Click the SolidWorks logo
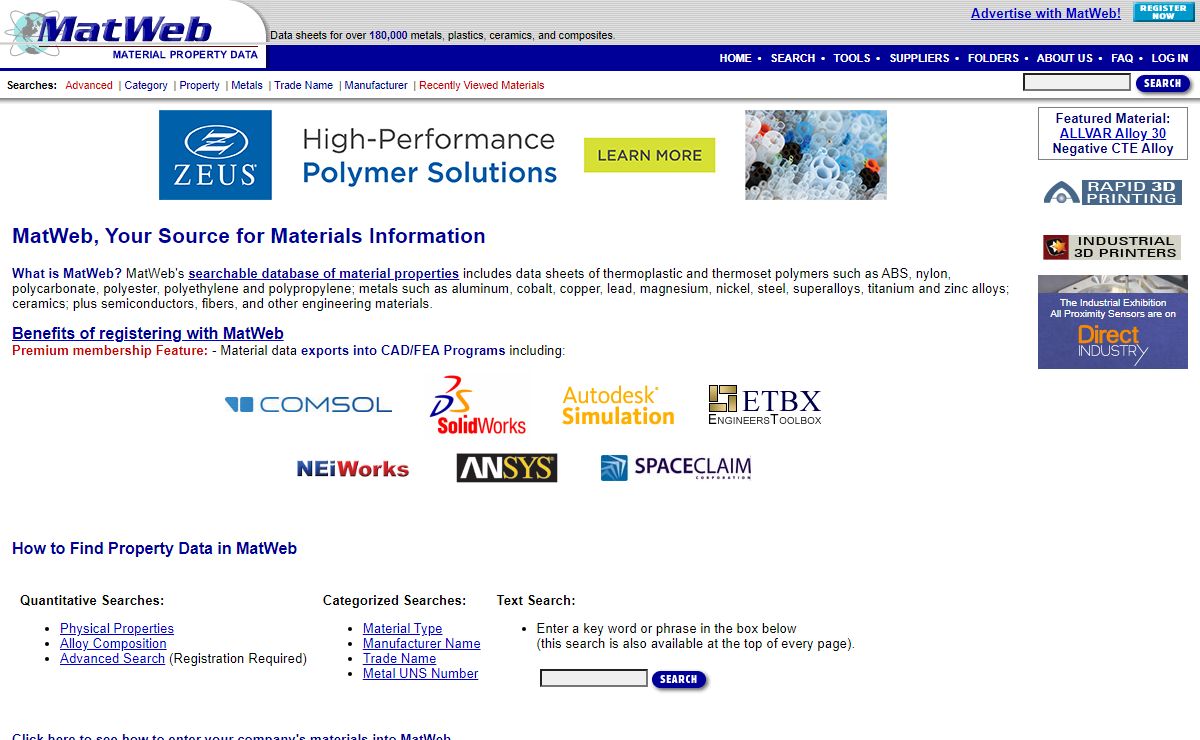The width and height of the screenshot is (1200, 740). (478, 405)
